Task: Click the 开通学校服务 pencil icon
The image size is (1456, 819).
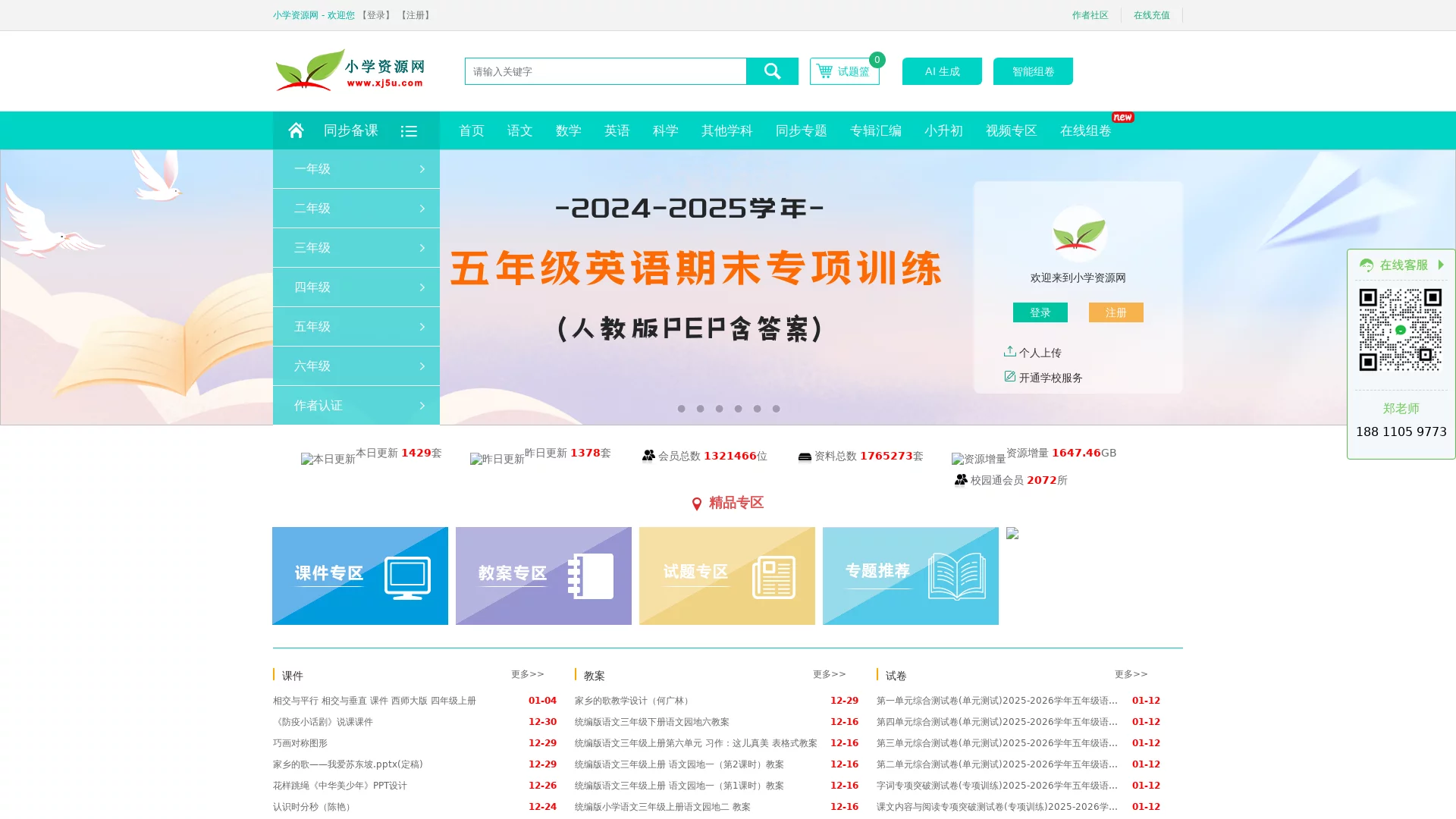Action: coord(1009,376)
